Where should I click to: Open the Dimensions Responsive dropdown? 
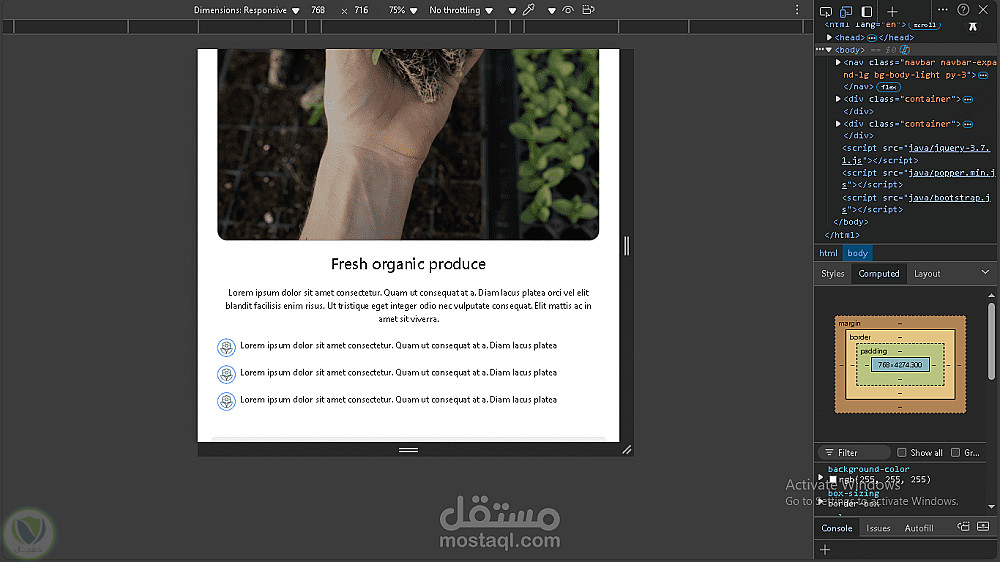(x=247, y=10)
